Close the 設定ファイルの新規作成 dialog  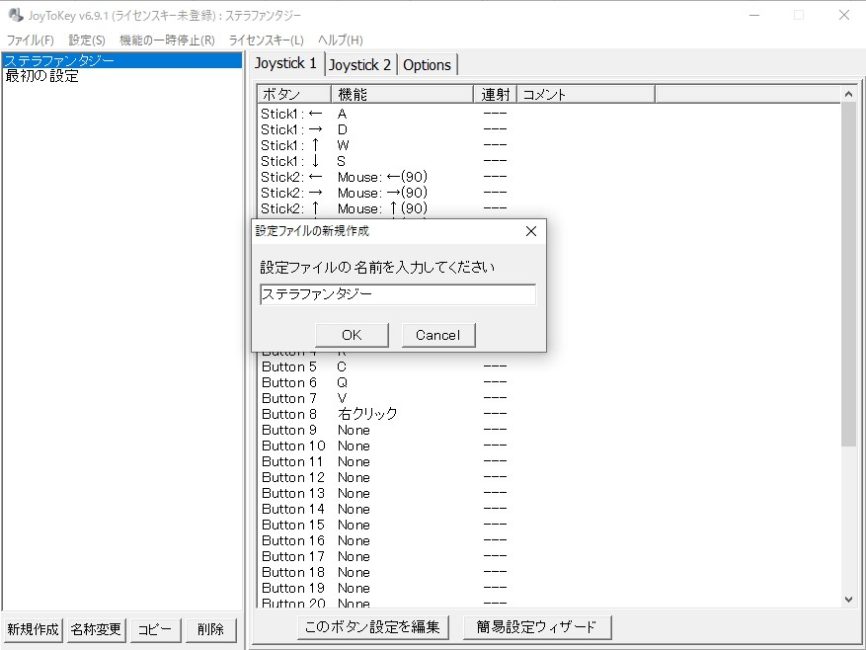(531, 231)
